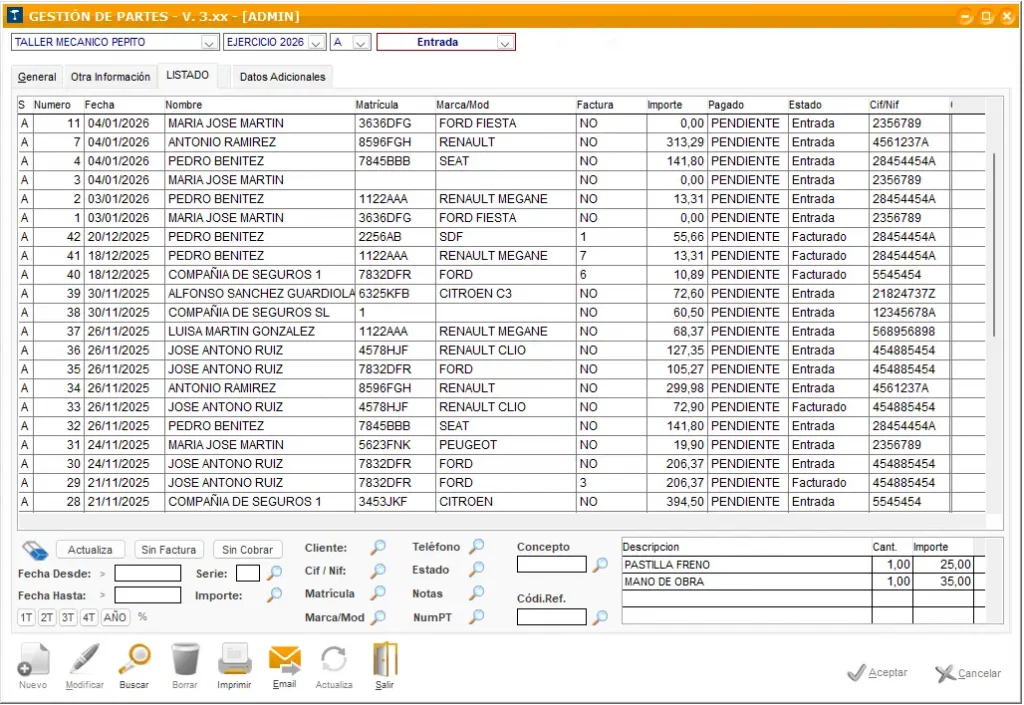1024x705 pixels.
Task: Search by Cliente magnifier icon
Action: 378,548
